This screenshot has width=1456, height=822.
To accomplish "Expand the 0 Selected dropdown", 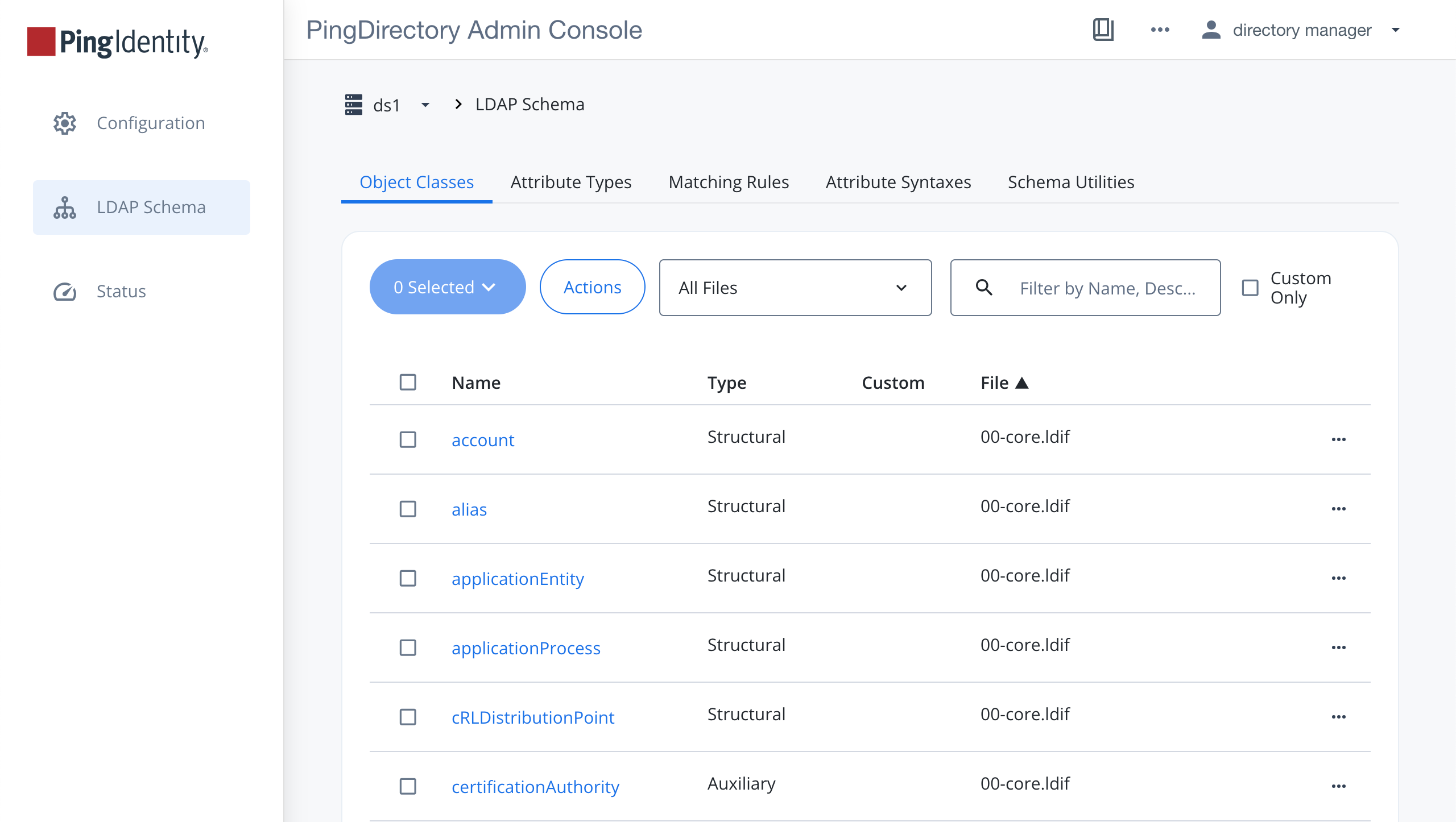I will pos(447,287).
